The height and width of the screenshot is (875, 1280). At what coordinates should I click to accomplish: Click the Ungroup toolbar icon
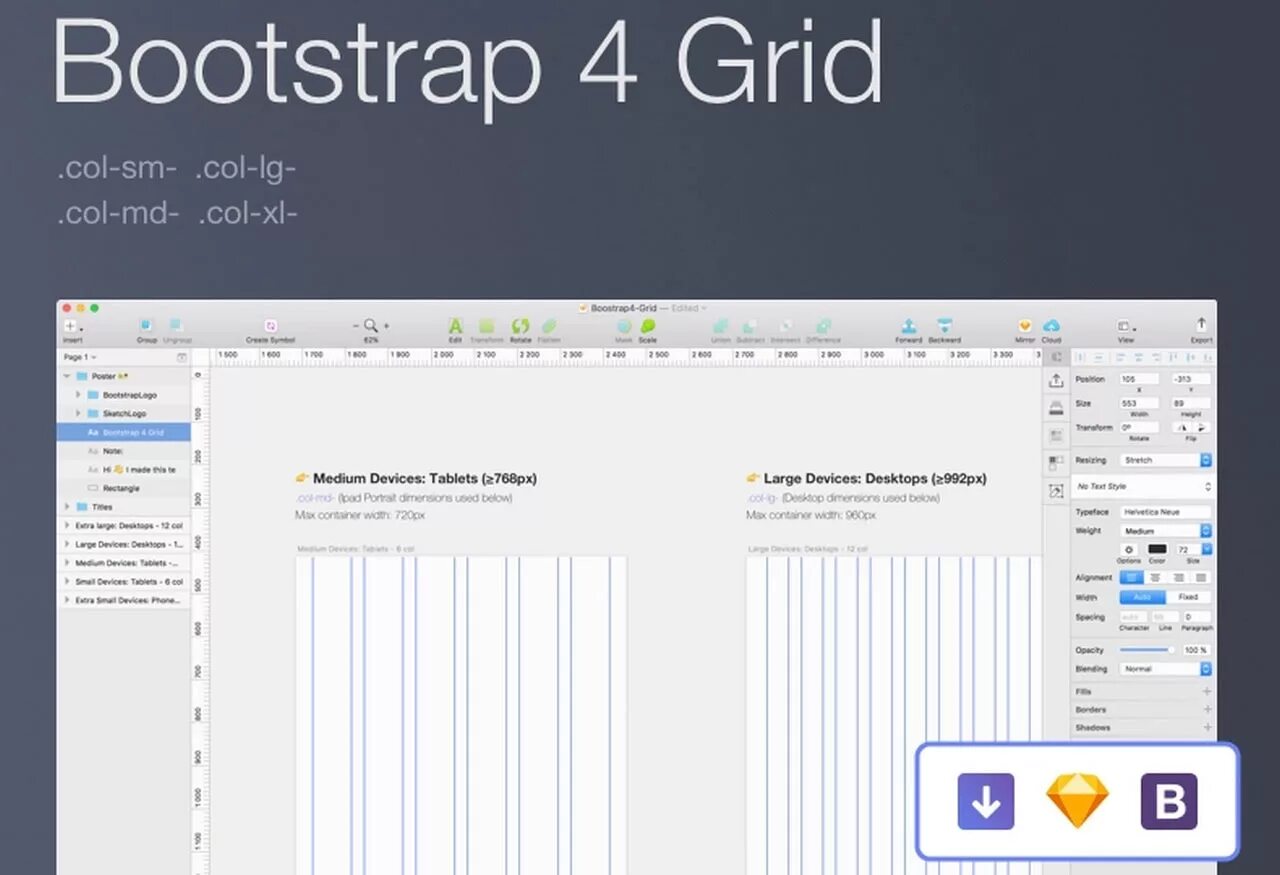coord(176,326)
